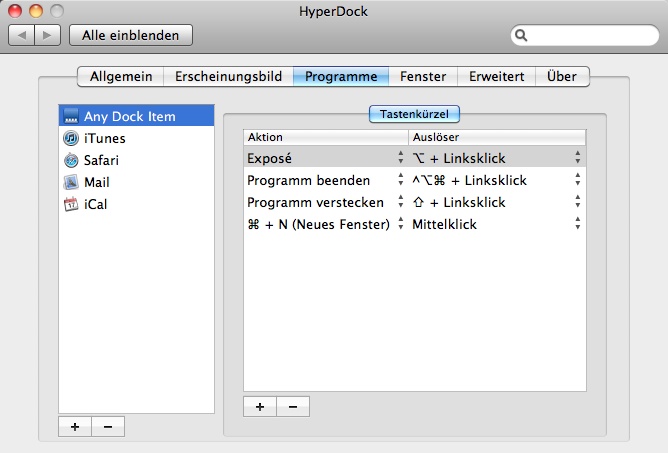Remove the selected shortcut row
This screenshot has height=453, width=668.
point(293,407)
